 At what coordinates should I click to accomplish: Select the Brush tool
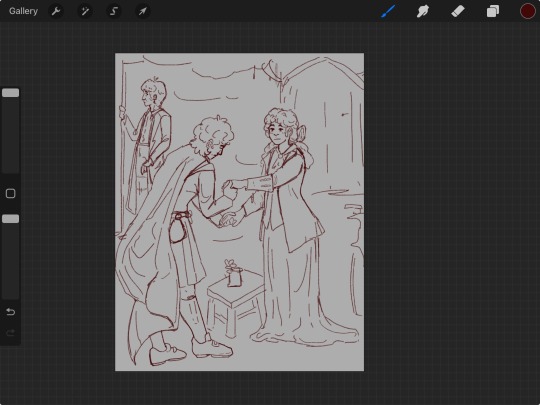point(388,11)
